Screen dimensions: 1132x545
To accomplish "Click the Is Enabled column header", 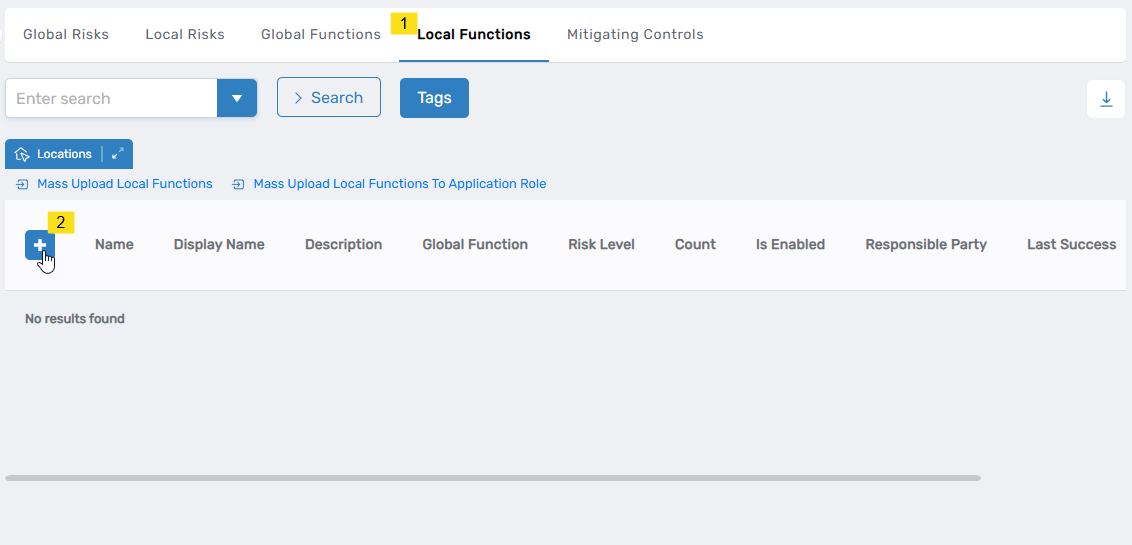I will [x=790, y=244].
